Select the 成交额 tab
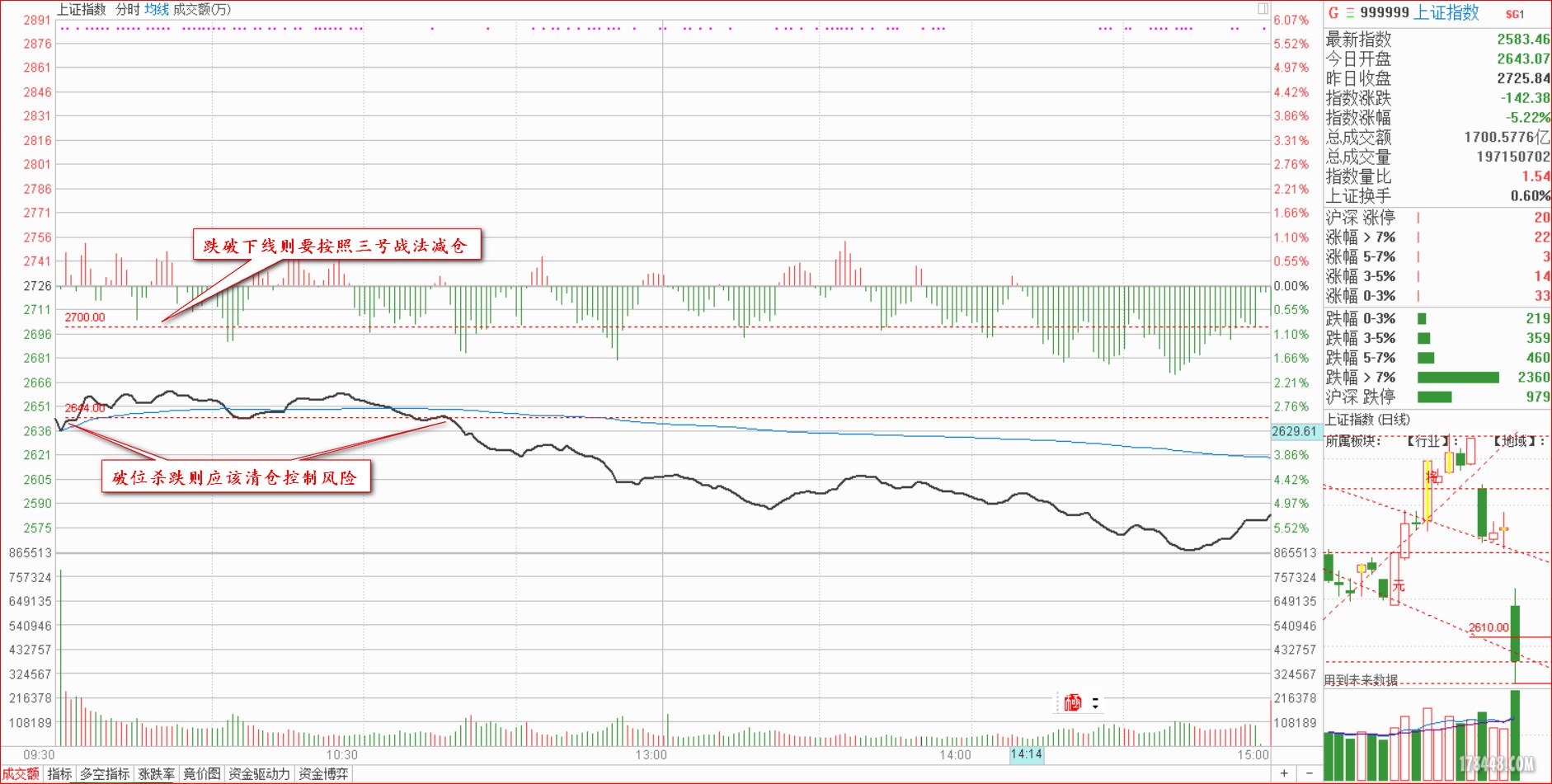Viewport: 1552px width, 784px height. pyautogui.click(x=21, y=774)
